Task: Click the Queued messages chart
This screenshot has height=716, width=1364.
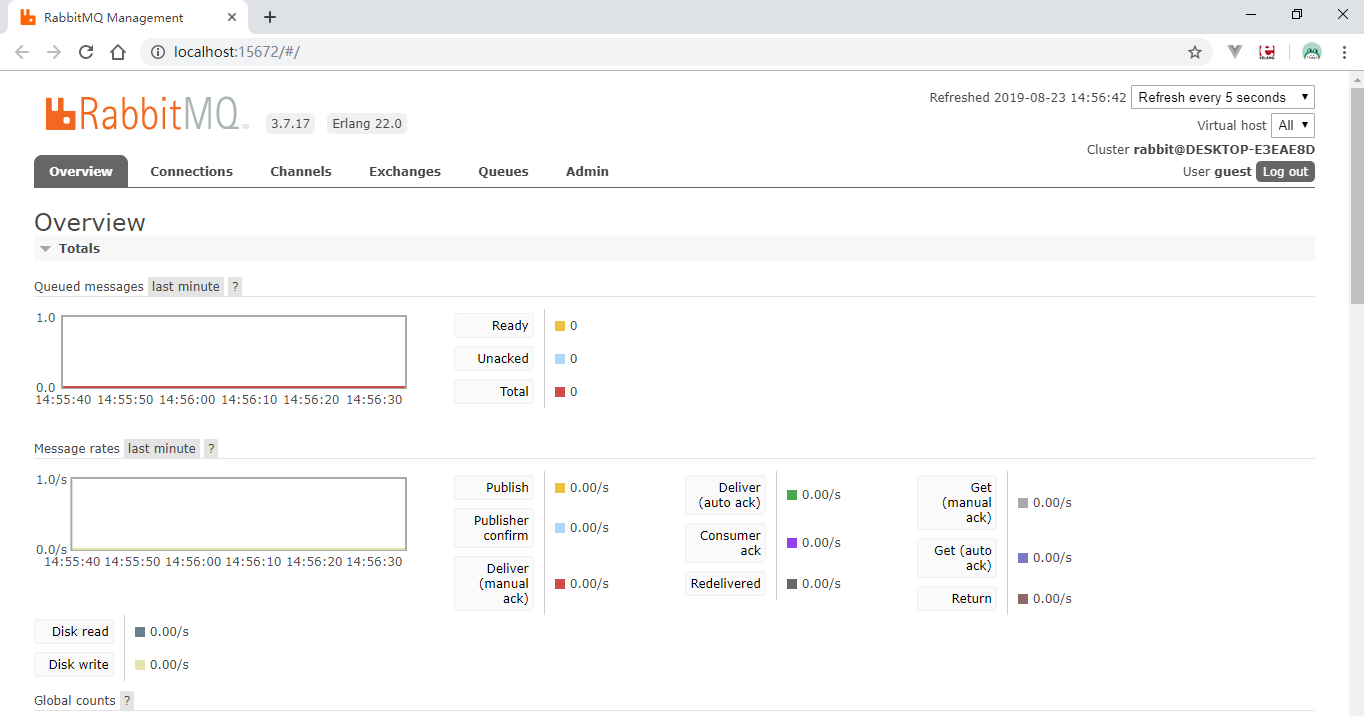Action: tap(234, 352)
